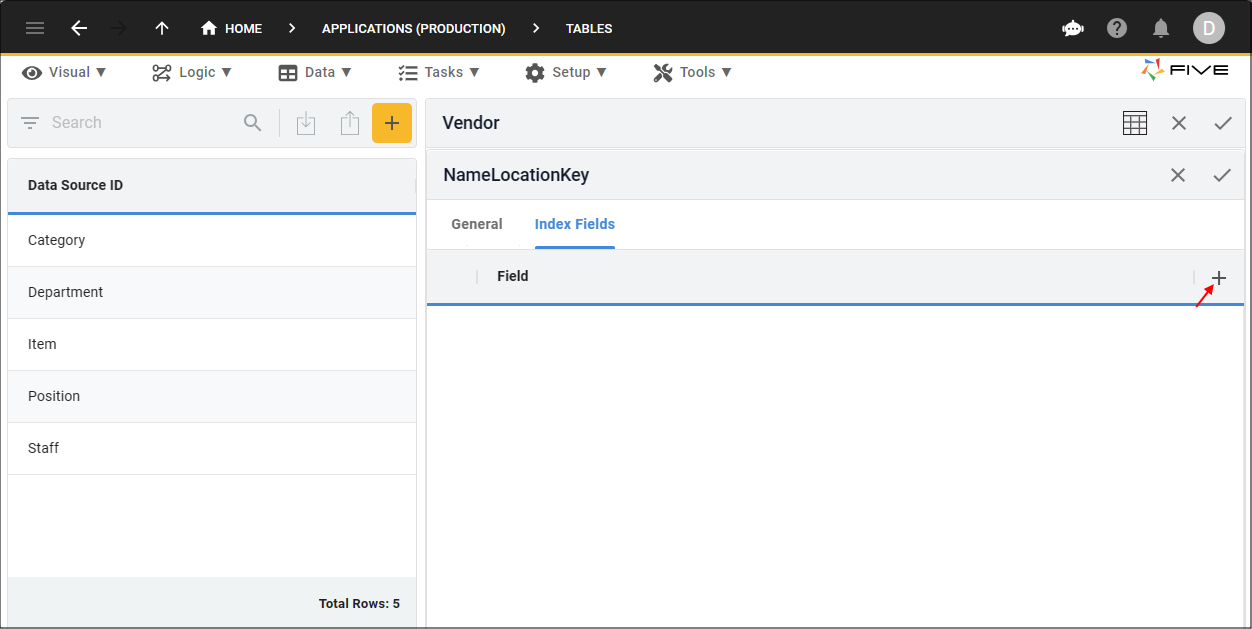Select the Department table row

212,292
